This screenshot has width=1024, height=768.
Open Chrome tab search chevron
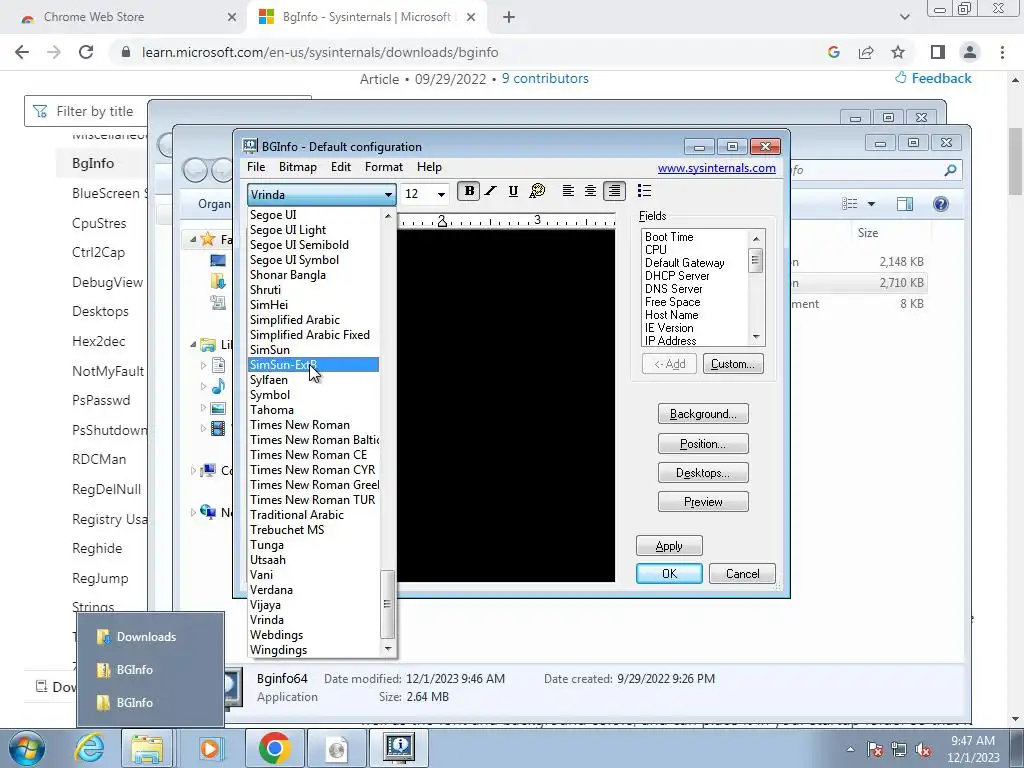pyautogui.click(x=904, y=17)
